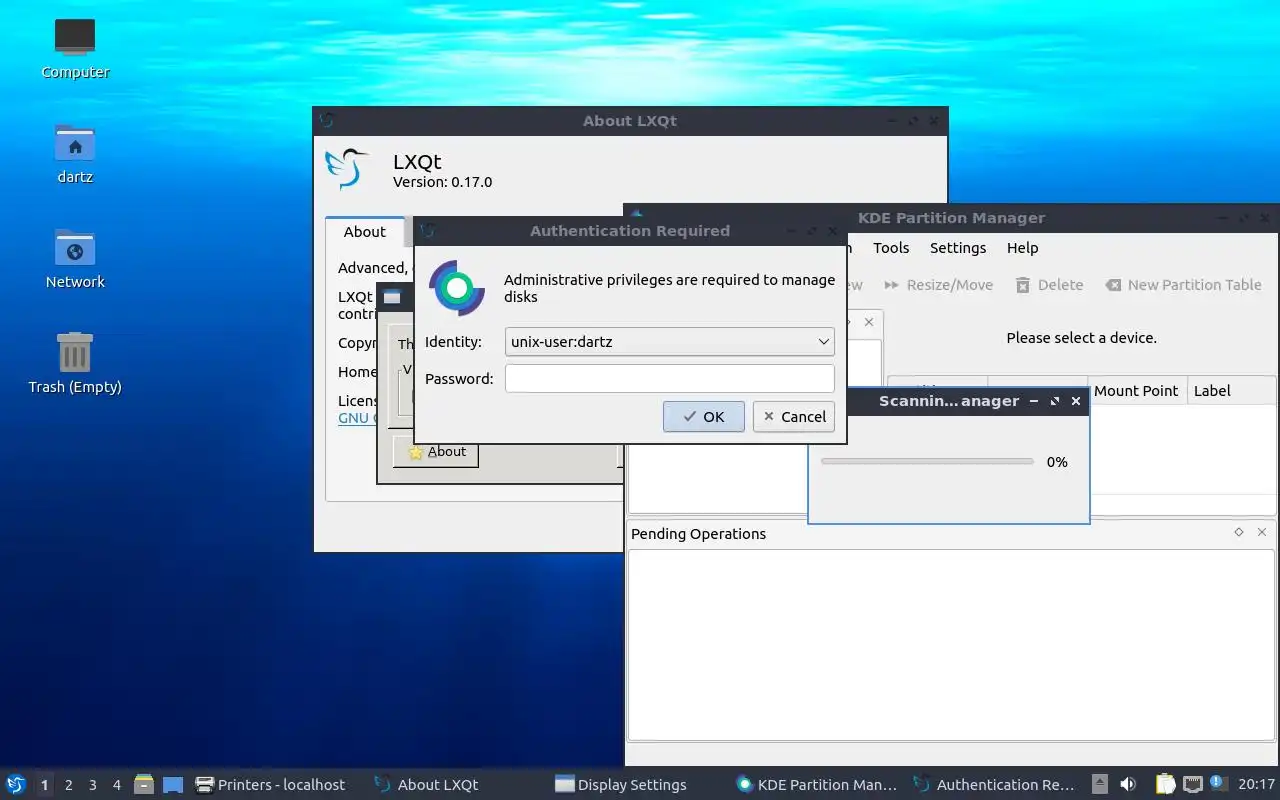Click the 'Version: 0.17.0' text

tap(442, 182)
